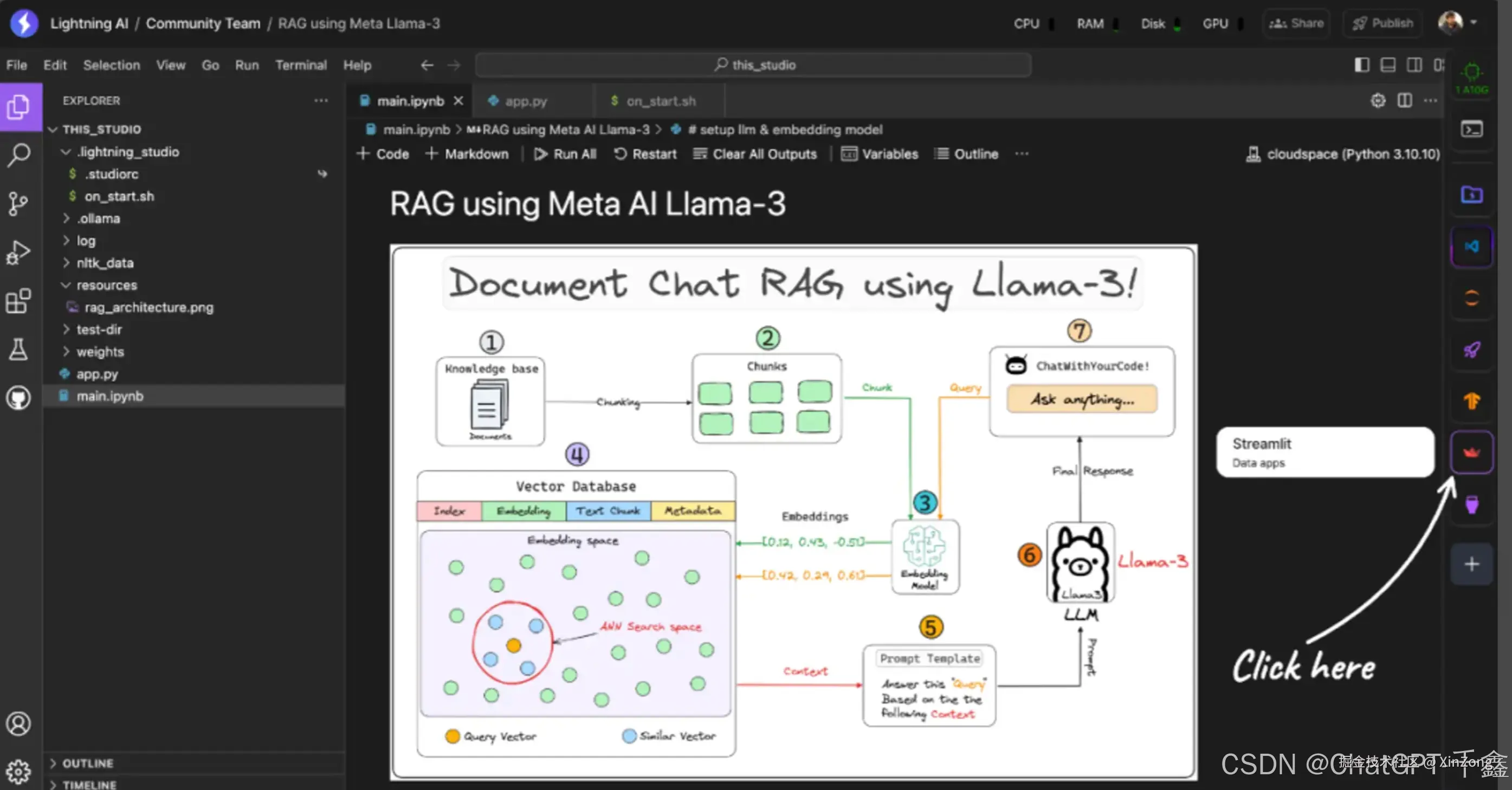Add a Markdown cell
The width and height of the screenshot is (1512, 790).
coord(467,154)
